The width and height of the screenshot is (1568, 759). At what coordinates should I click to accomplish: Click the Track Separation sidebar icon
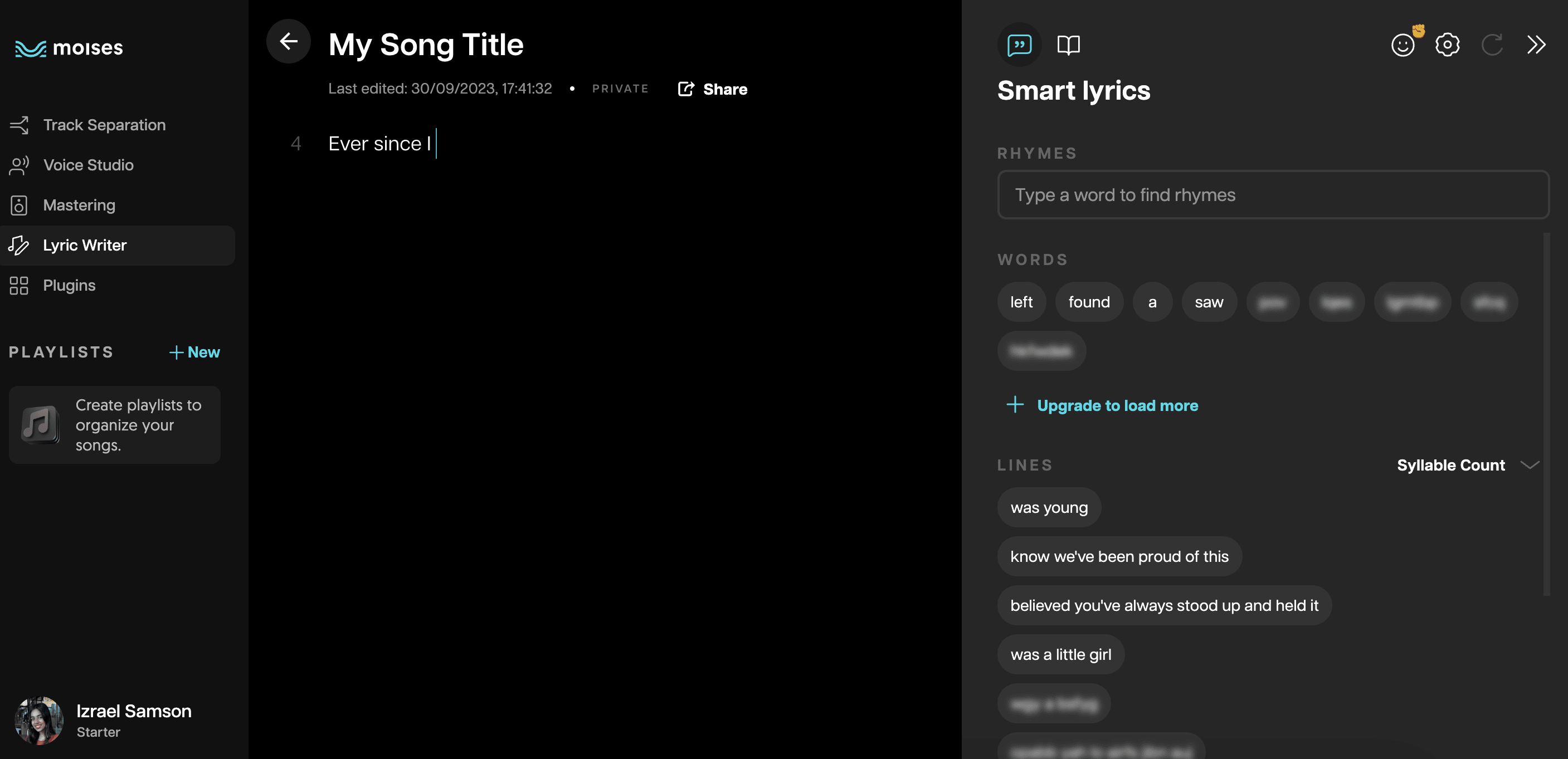[19, 124]
